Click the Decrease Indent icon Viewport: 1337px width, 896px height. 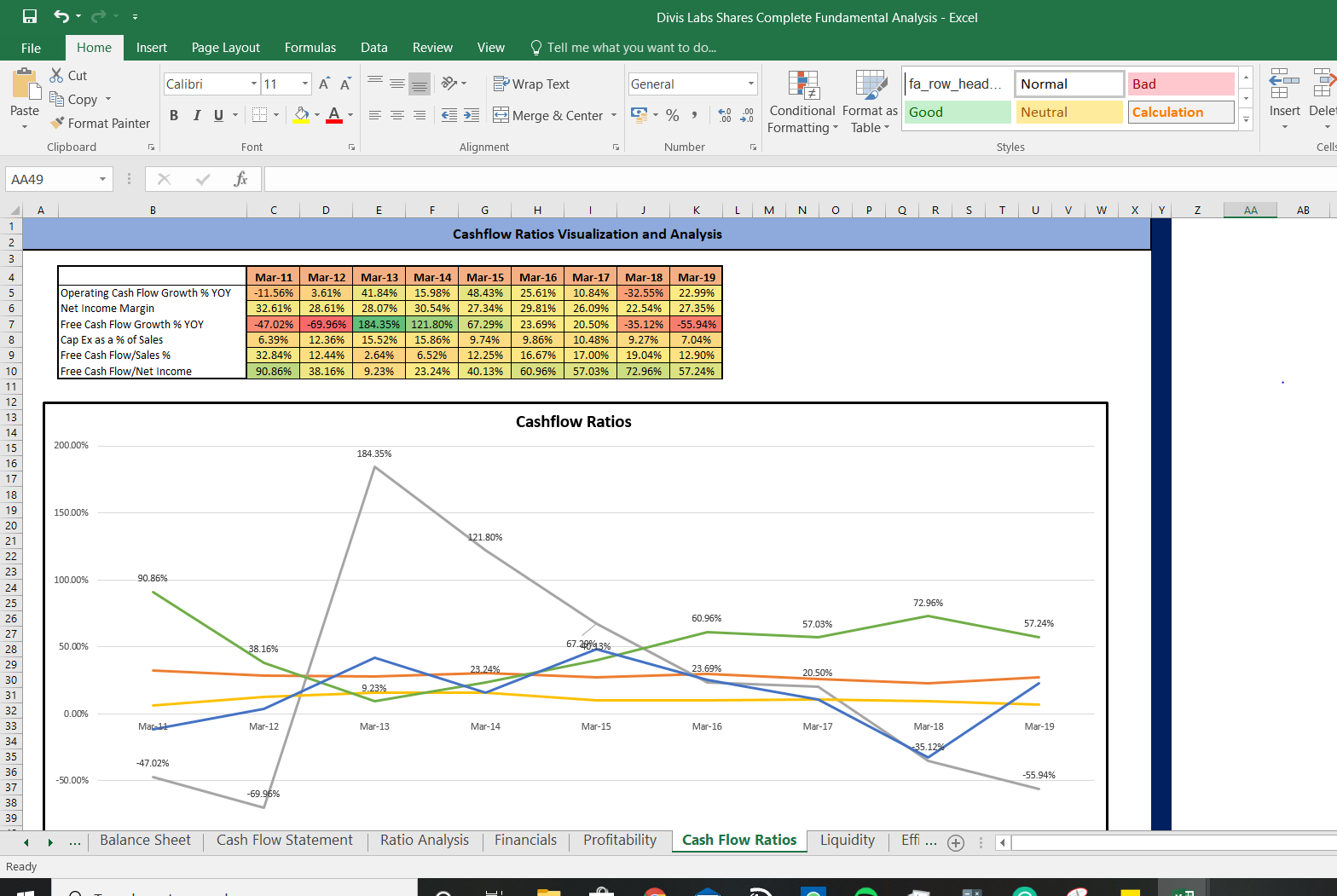coord(449,114)
